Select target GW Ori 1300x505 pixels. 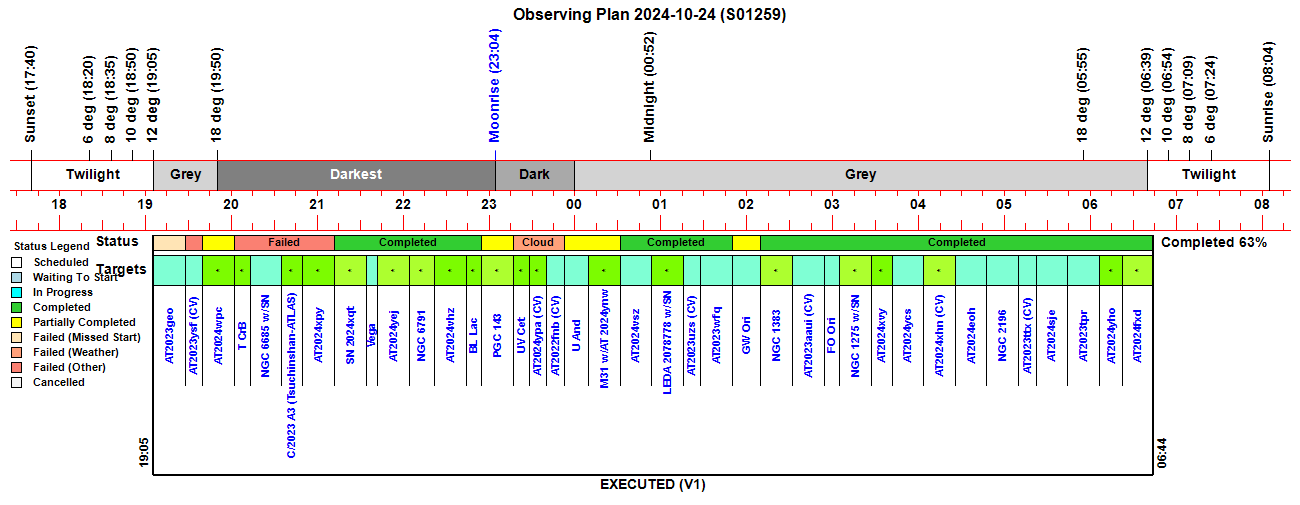746,336
